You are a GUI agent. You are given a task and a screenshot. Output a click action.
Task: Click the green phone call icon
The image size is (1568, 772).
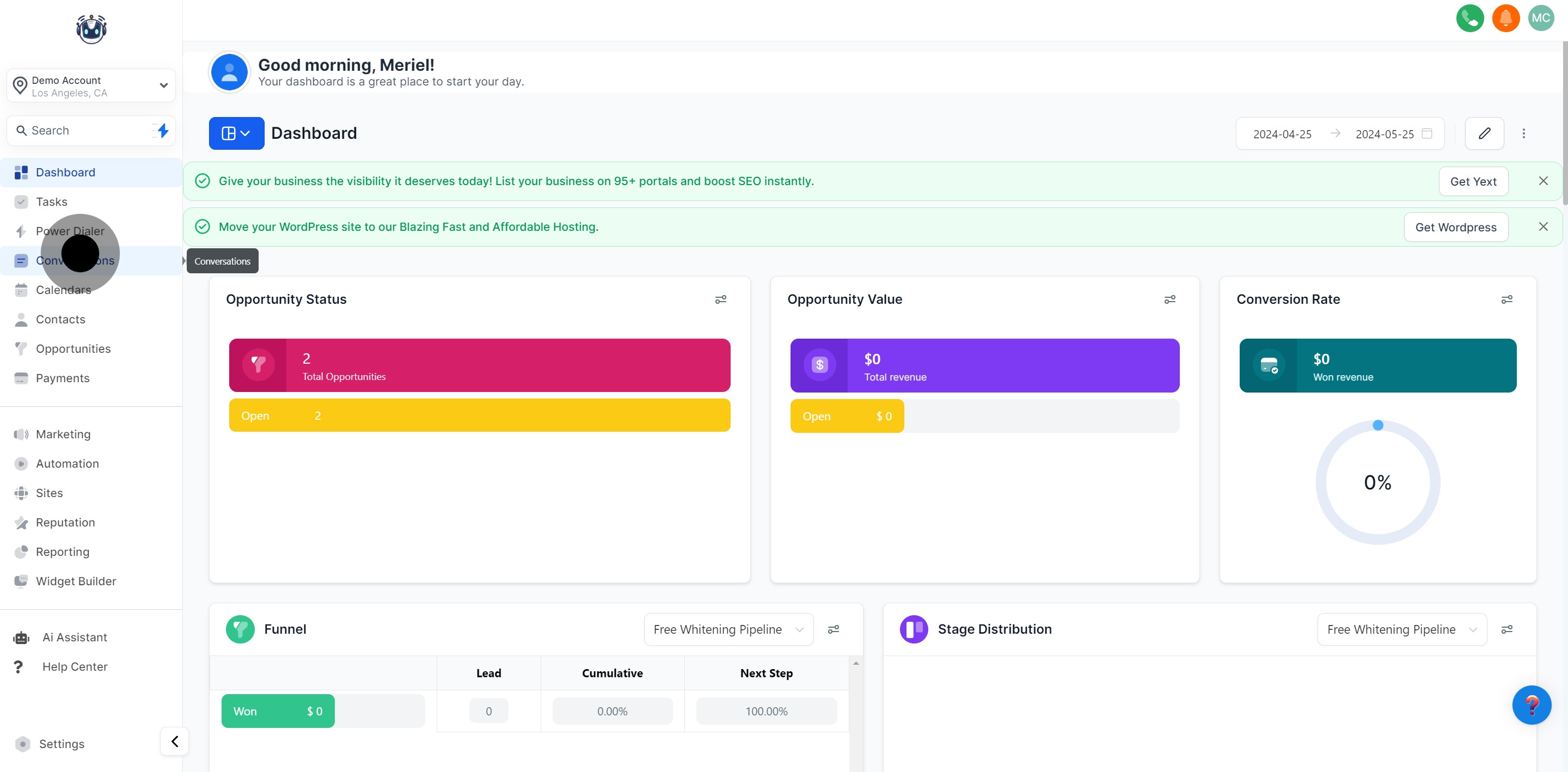[1469, 17]
